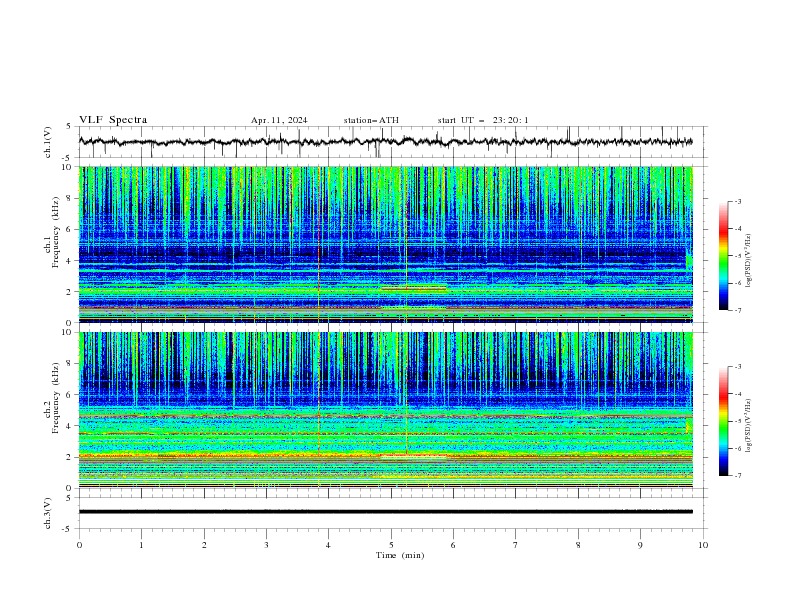Select the date "Apr. 11, 2024"
Viewport: 792px width, 612px height.
(279, 120)
